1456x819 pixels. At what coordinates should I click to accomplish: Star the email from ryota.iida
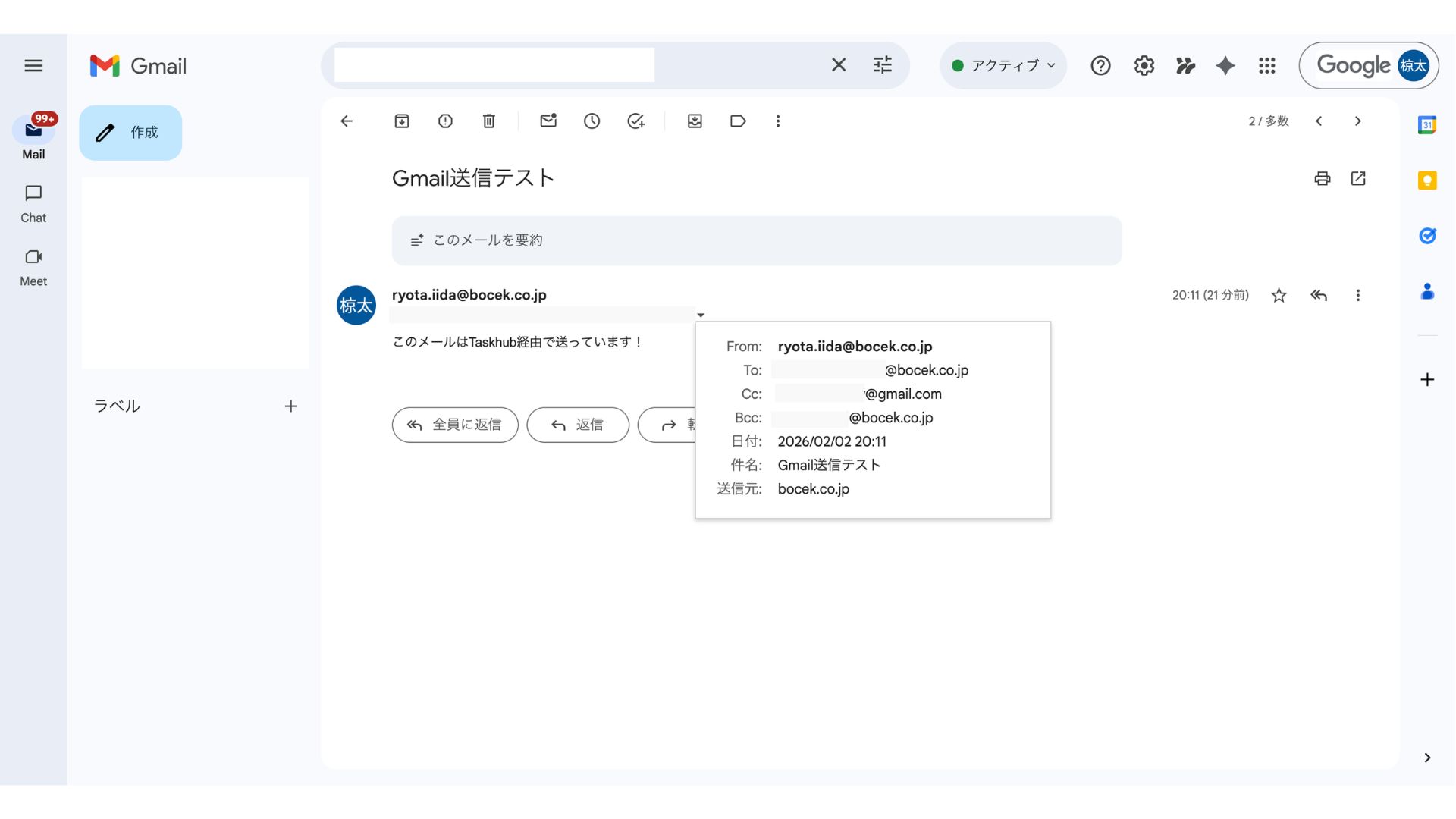(x=1279, y=296)
